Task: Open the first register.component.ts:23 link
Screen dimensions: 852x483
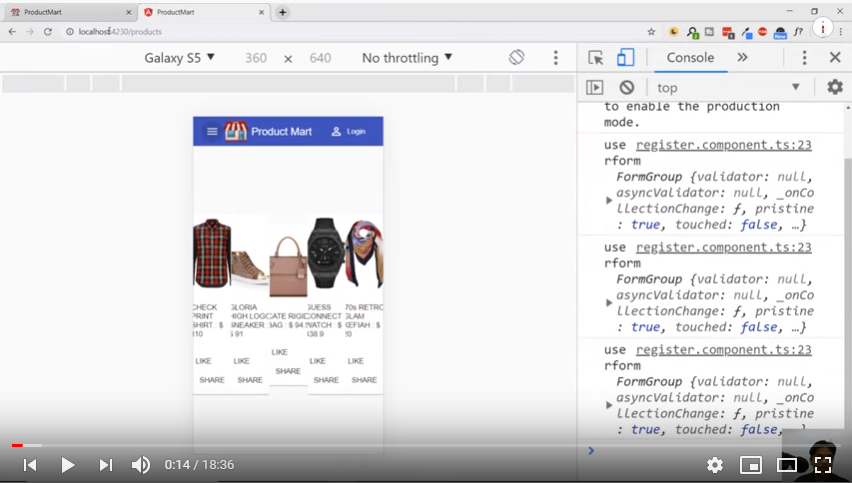Action: tap(723, 145)
